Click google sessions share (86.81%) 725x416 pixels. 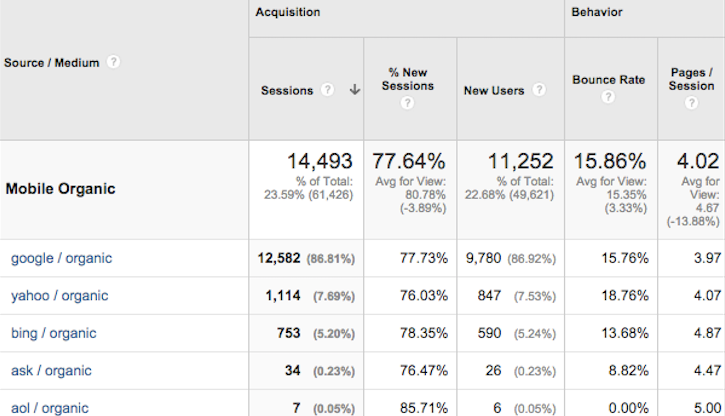tap(331, 259)
